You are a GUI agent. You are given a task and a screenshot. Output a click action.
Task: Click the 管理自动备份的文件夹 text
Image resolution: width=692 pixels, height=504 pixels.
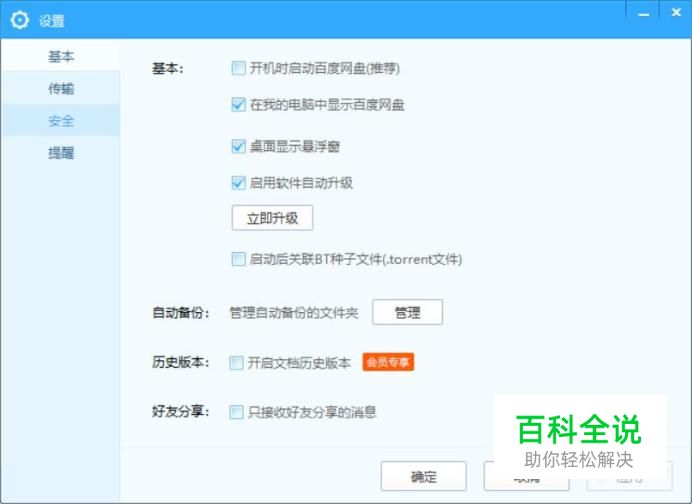(294, 313)
